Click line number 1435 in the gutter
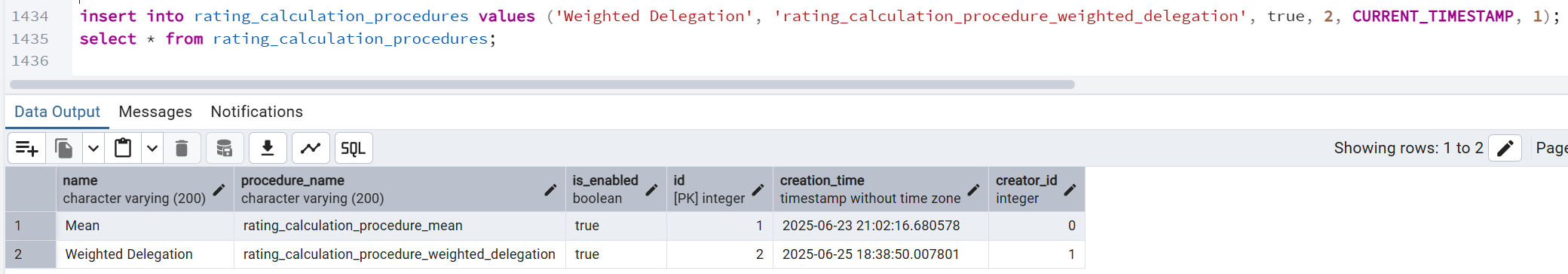This screenshot has width=1568, height=274. click(30, 38)
